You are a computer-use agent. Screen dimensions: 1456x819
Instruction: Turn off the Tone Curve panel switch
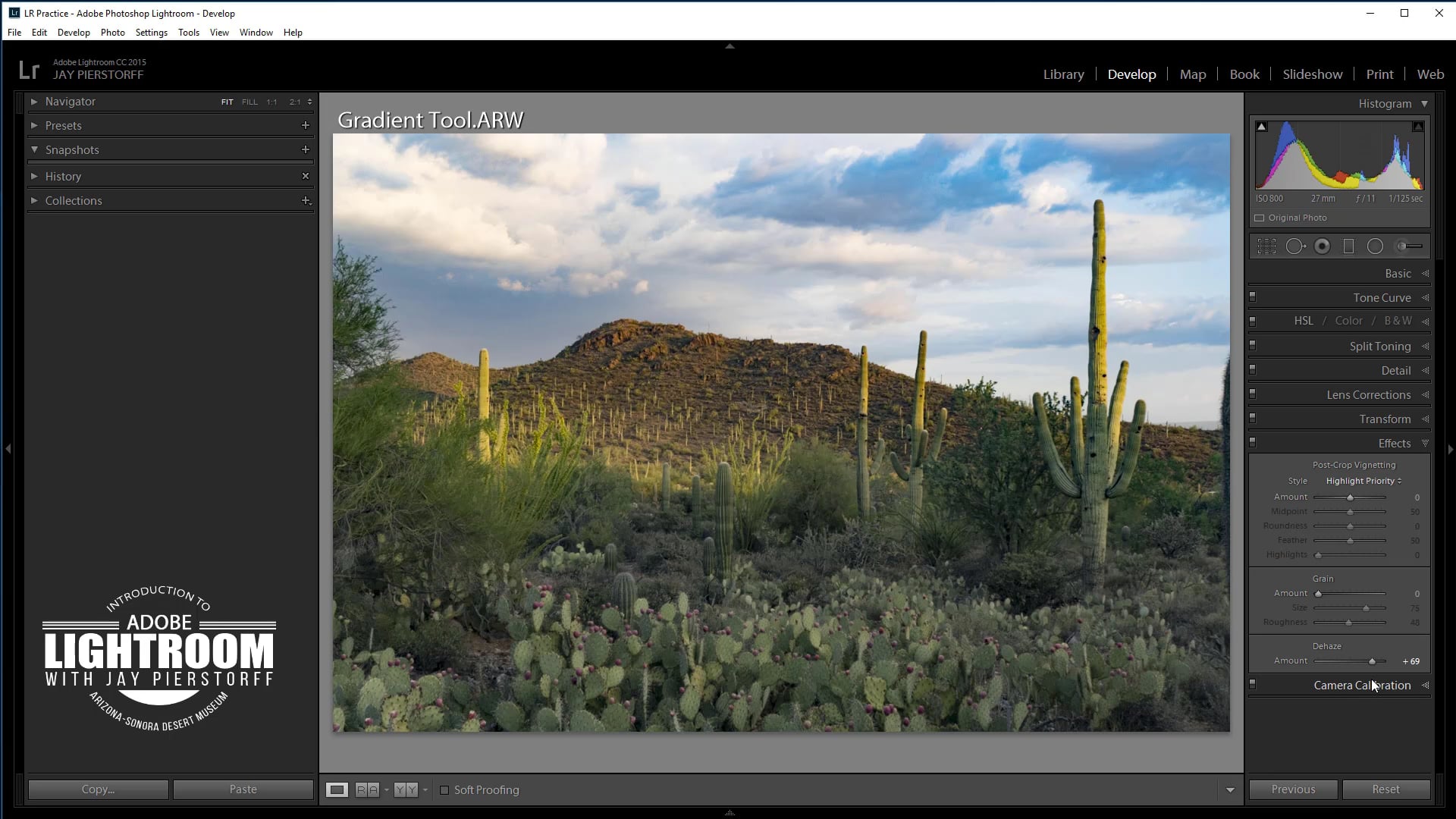pos(1253,297)
